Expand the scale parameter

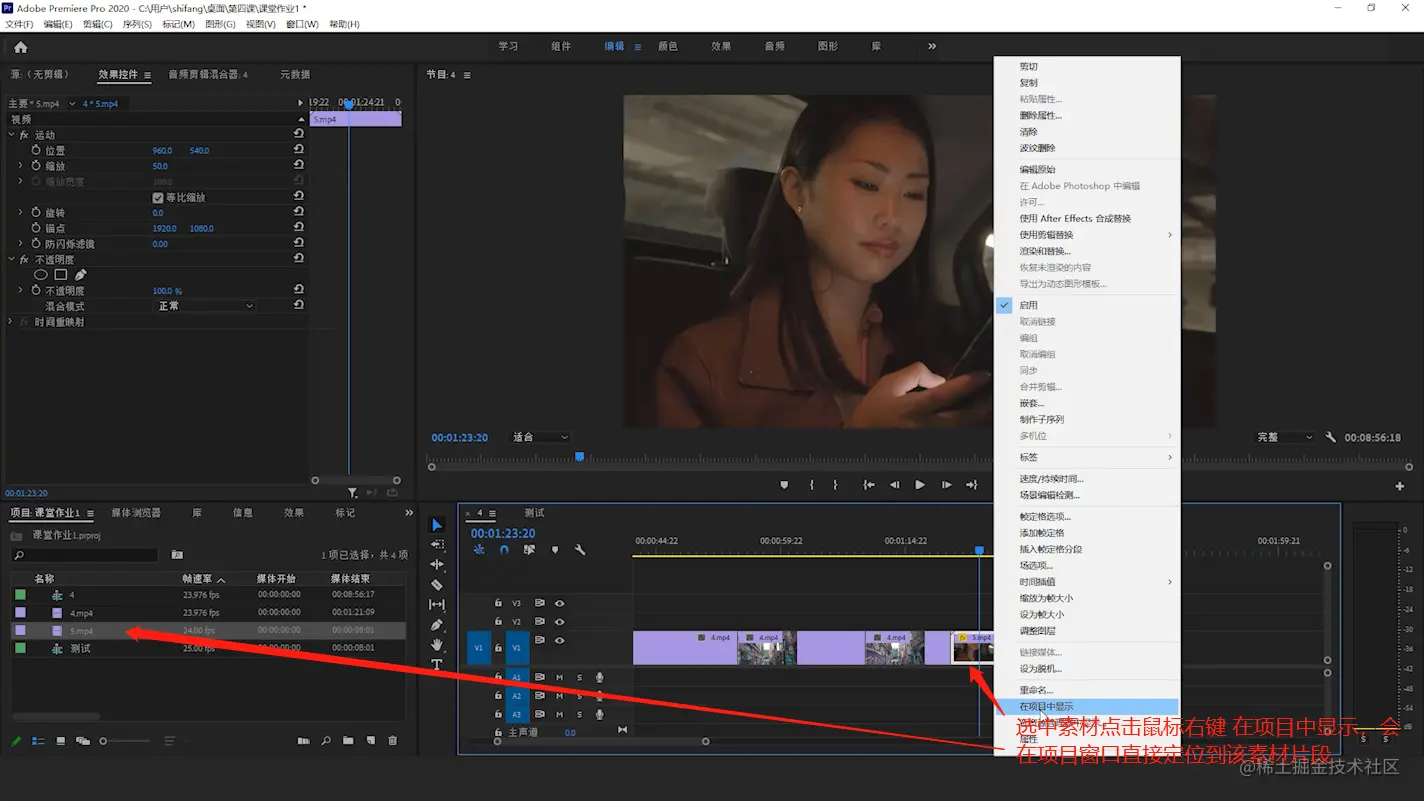pos(21,166)
